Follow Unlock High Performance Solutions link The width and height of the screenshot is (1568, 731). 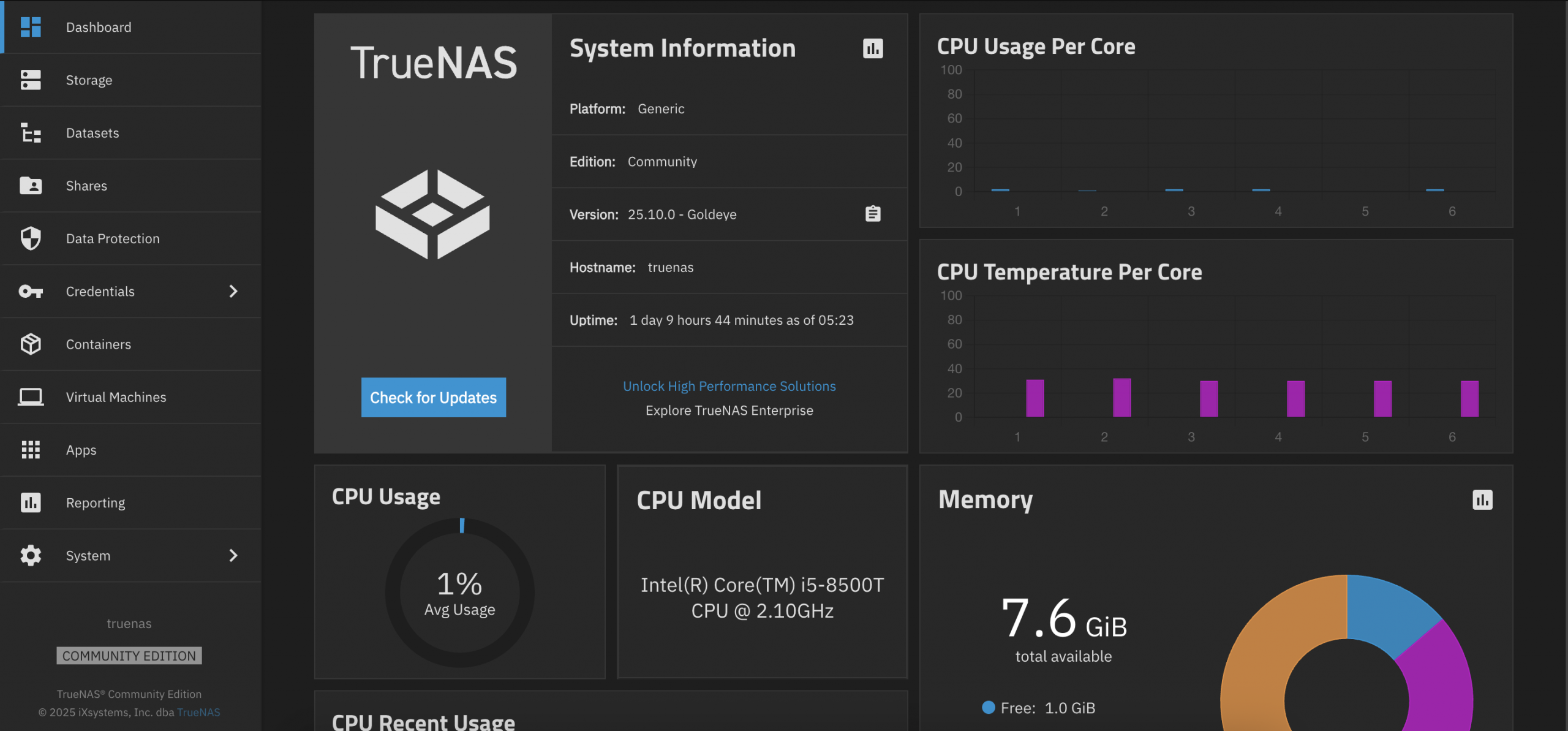tap(729, 386)
